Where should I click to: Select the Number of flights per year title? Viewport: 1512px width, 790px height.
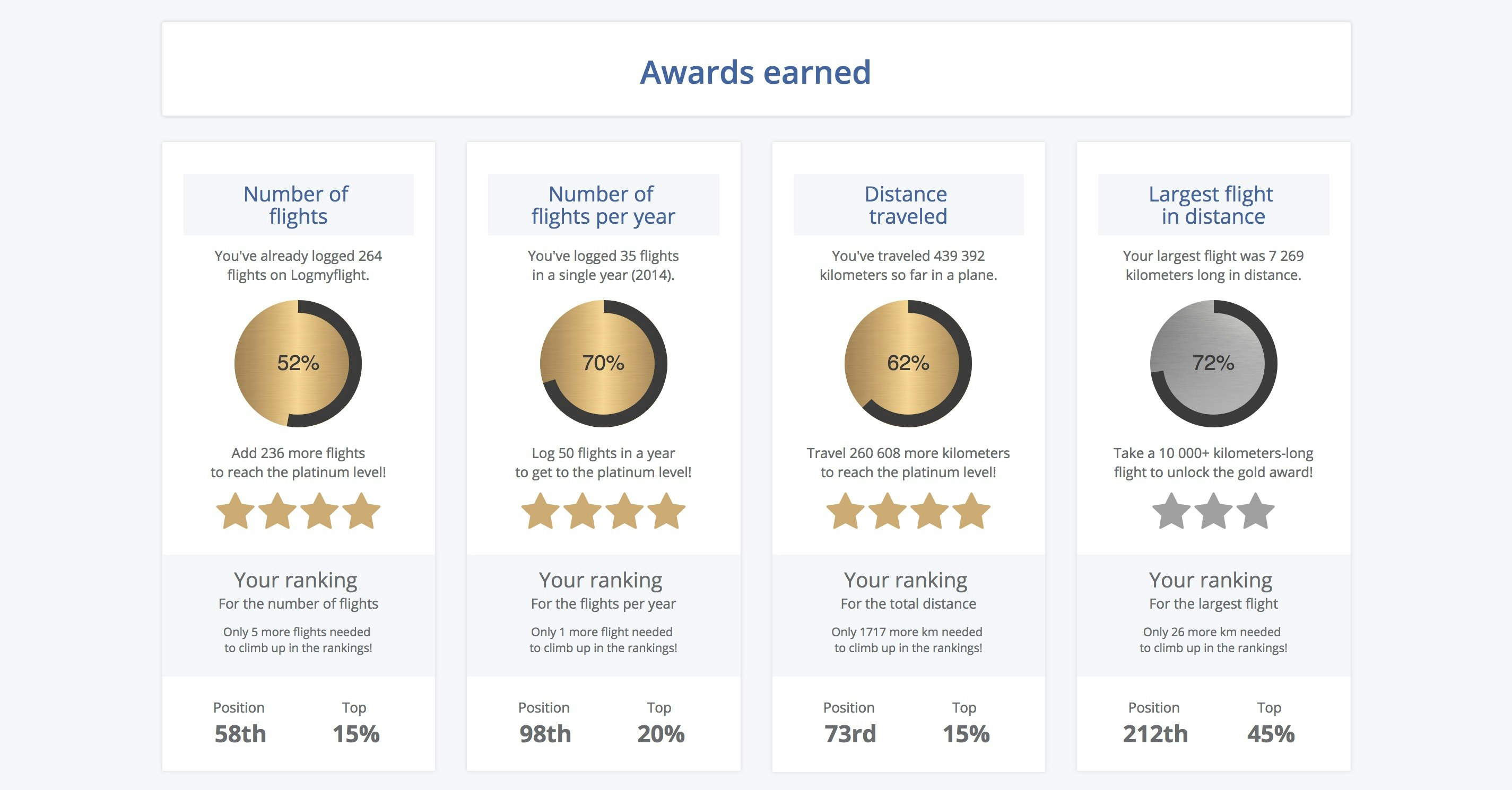(603, 205)
